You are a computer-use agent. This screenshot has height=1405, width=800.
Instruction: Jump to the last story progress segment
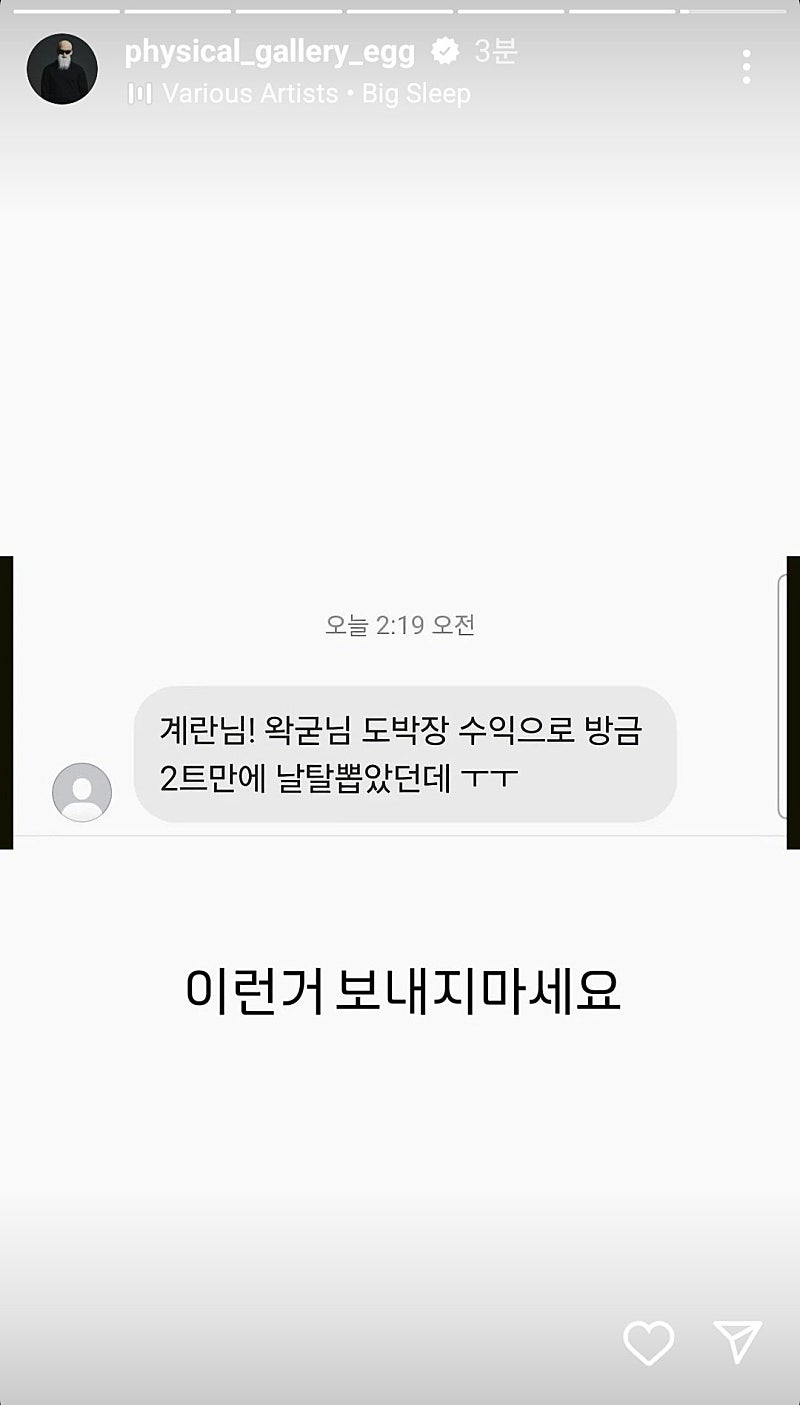(735, 11)
